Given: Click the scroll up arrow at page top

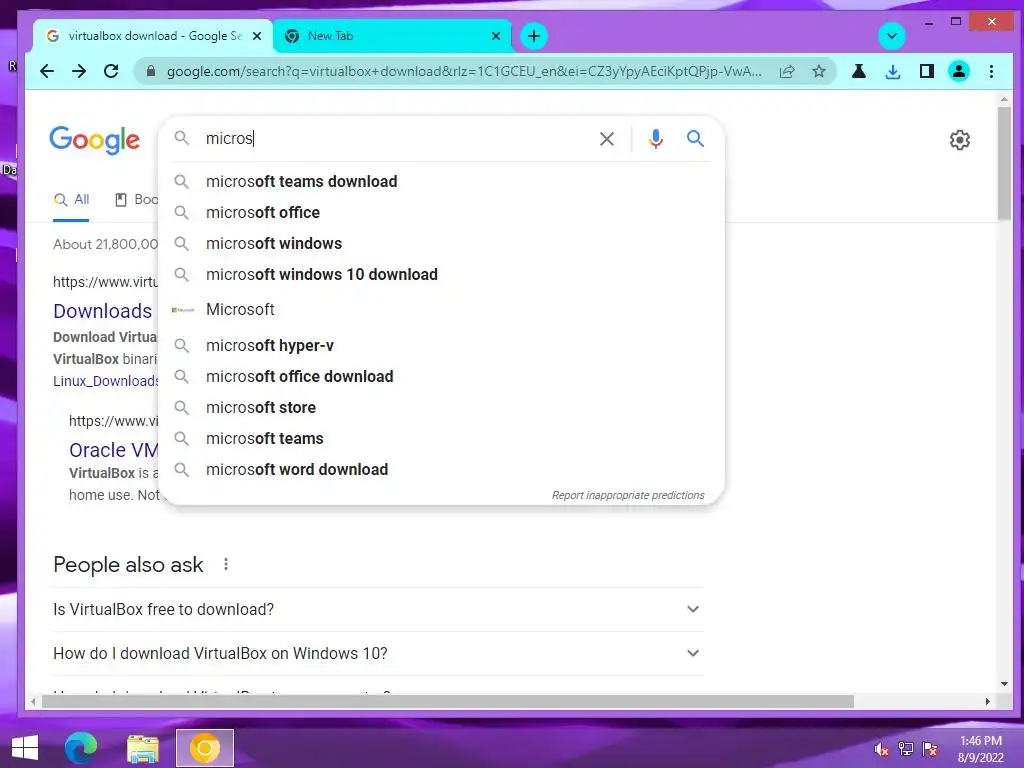Looking at the screenshot, I should pyautogui.click(x=1004, y=99).
